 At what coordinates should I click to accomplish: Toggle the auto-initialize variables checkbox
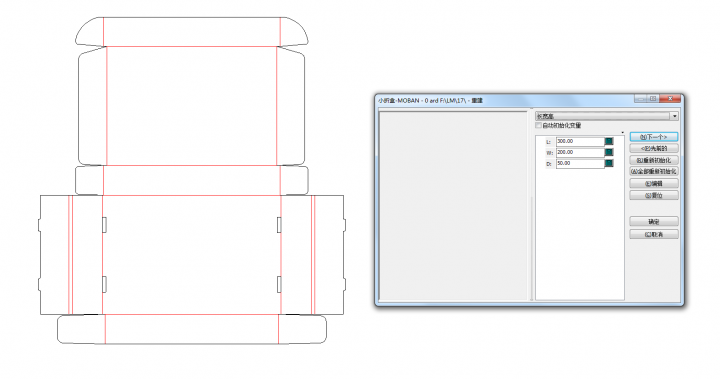[539, 125]
